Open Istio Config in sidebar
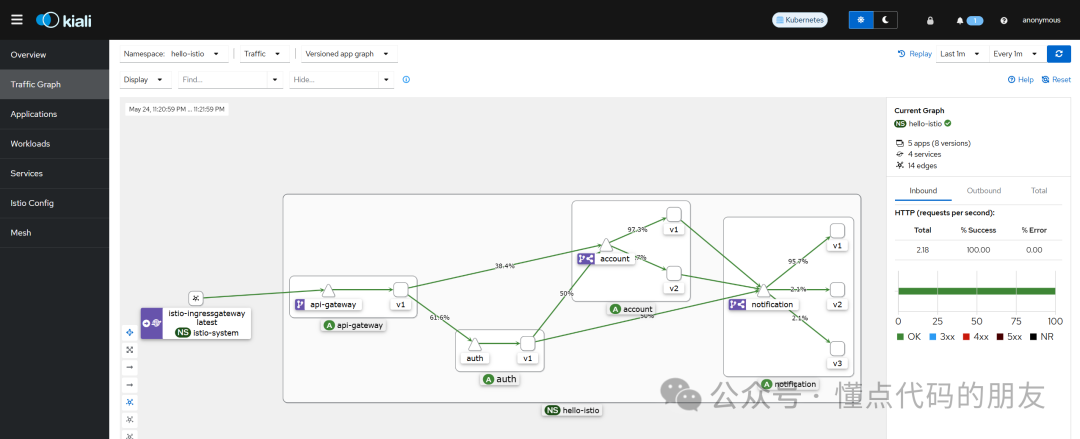 pos(54,203)
